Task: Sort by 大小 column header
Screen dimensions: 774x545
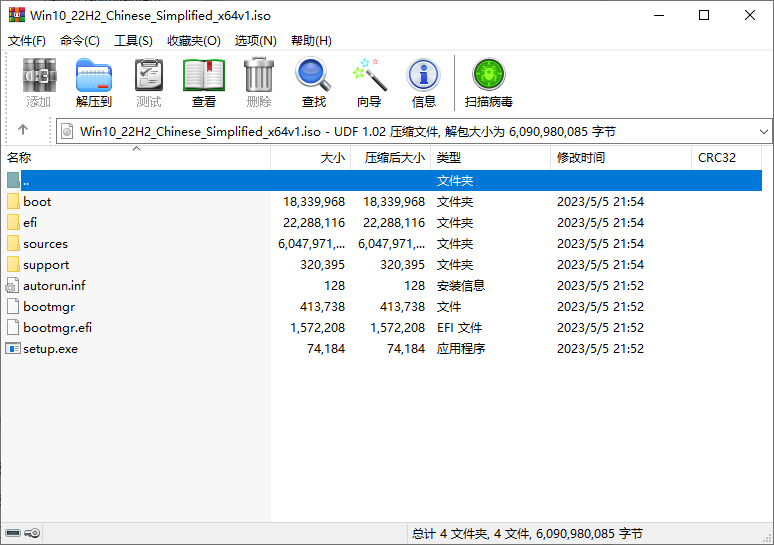Action: [310, 157]
